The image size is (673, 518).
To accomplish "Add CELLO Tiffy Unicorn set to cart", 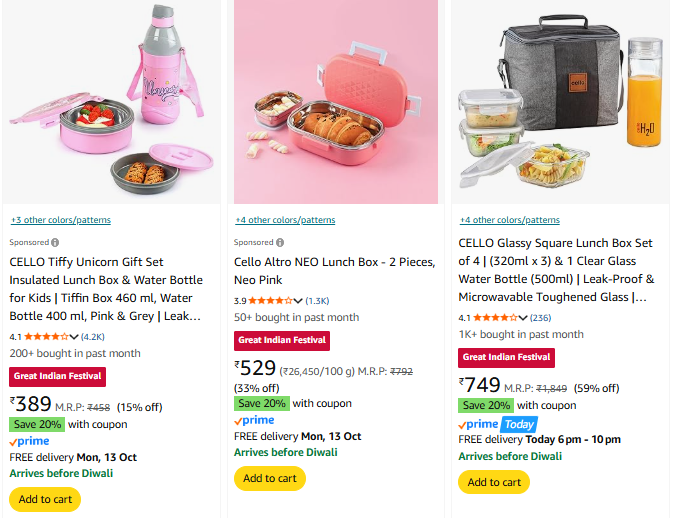I will (x=45, y=499).
